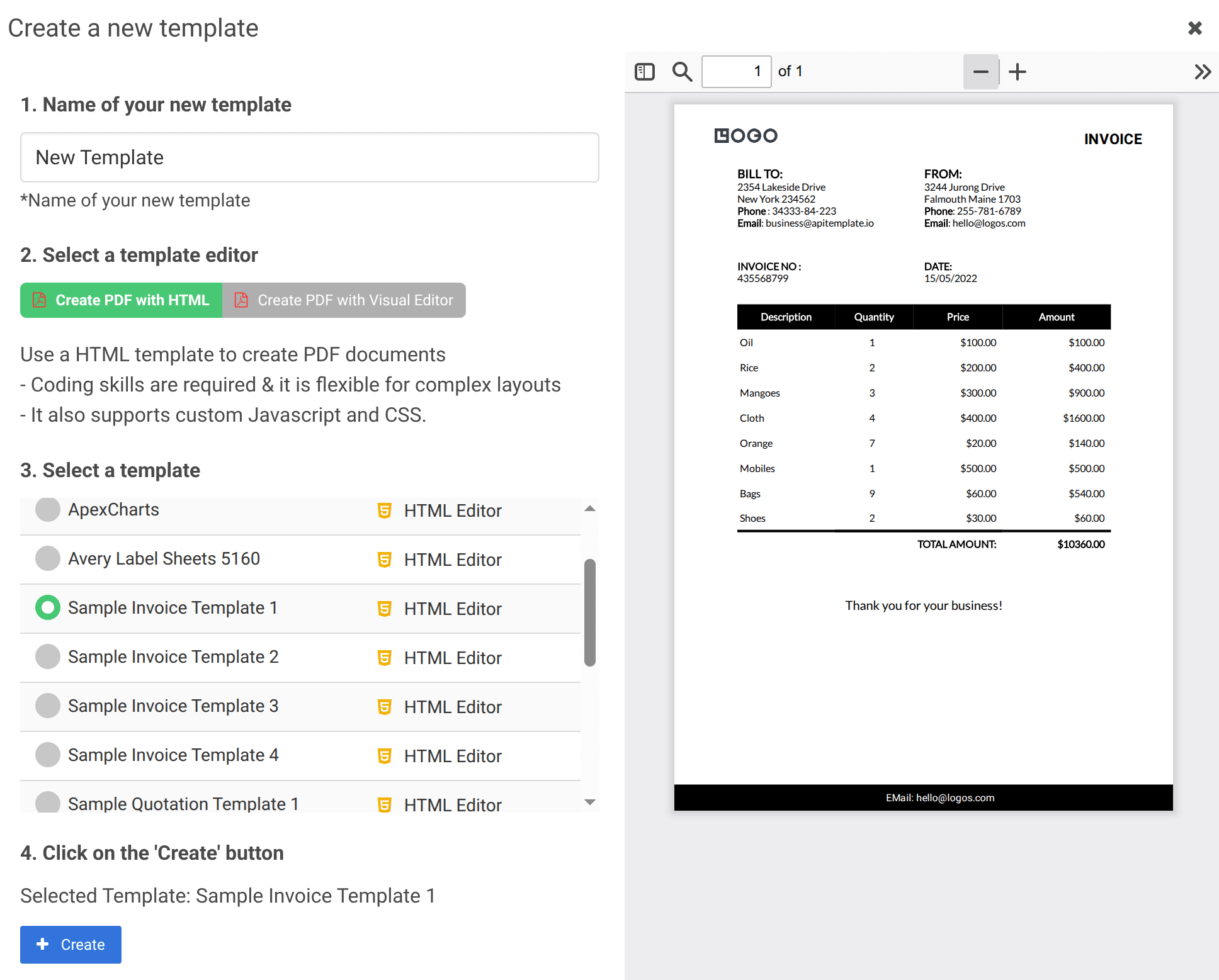Click the template name input field
The height and width of the screenshot is (980, 1219).
(x=309, y=157)
